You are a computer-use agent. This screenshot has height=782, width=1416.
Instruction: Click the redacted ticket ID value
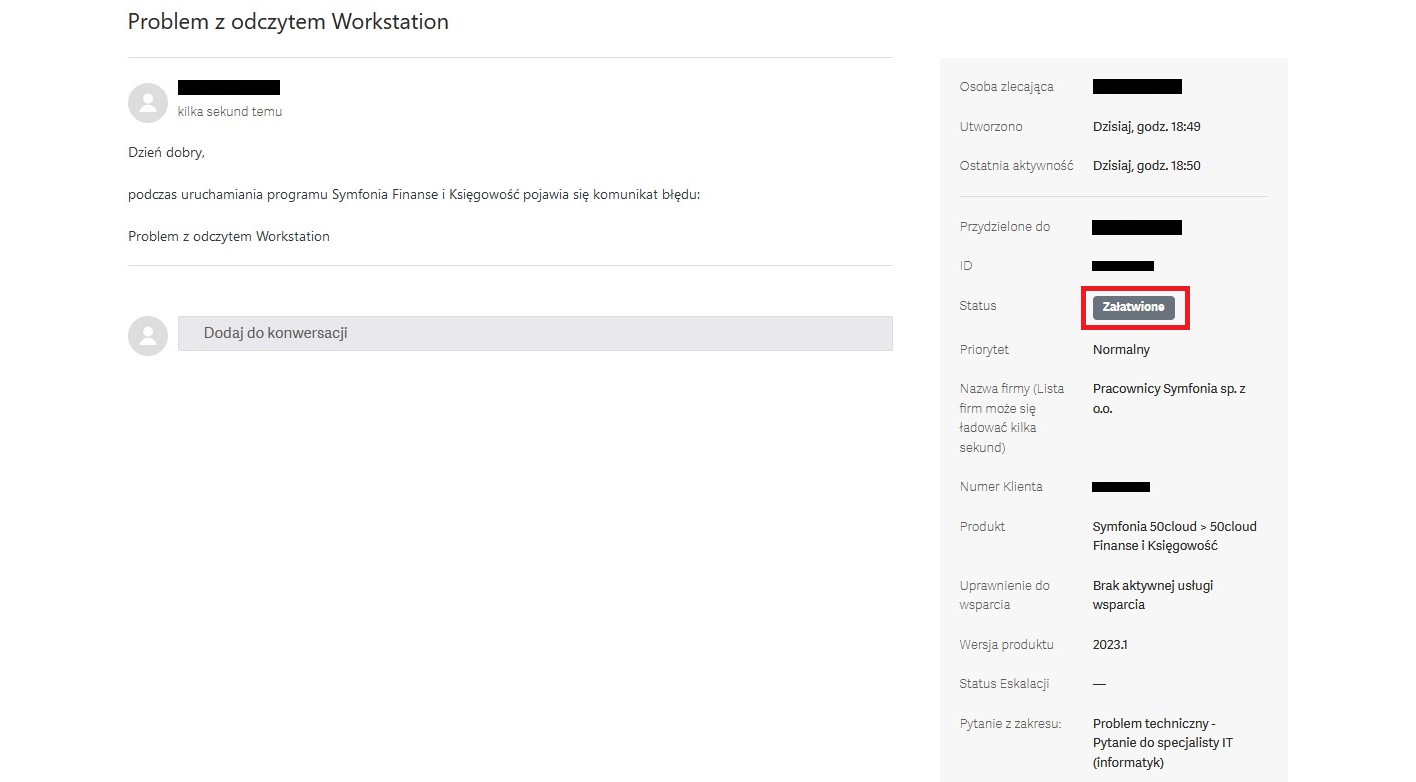tap(1123, 266)
